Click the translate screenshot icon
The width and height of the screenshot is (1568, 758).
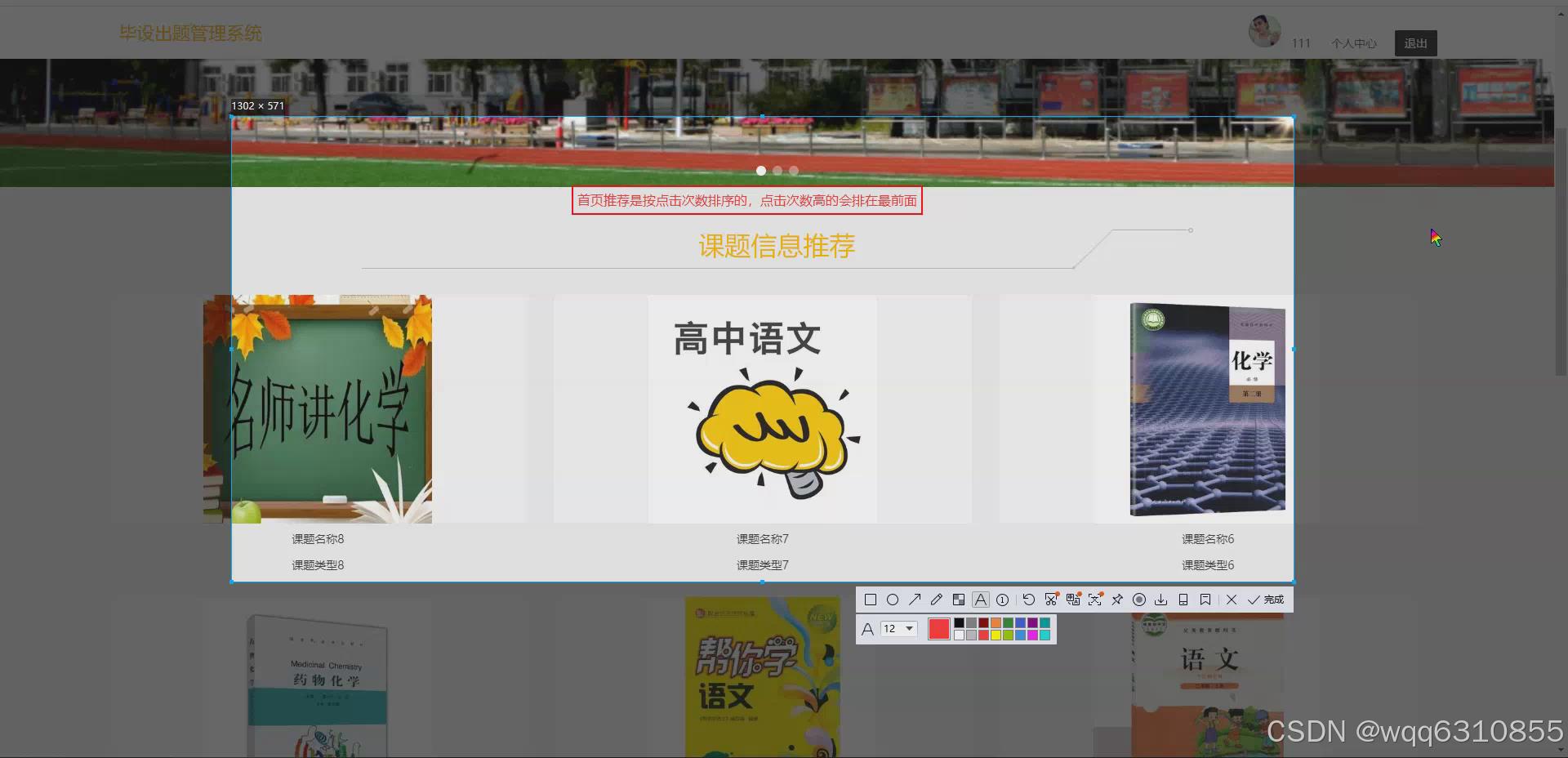pos(1074,599)
